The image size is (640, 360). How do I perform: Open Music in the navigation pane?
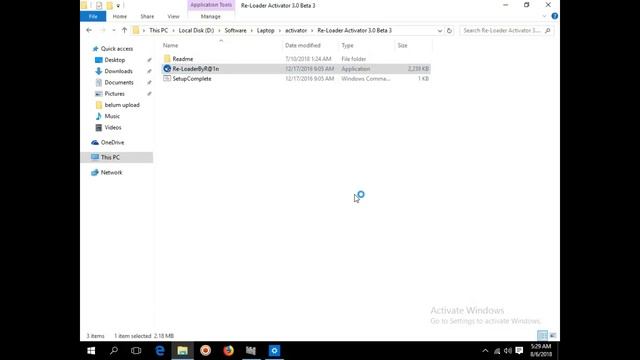click(112, 116)
